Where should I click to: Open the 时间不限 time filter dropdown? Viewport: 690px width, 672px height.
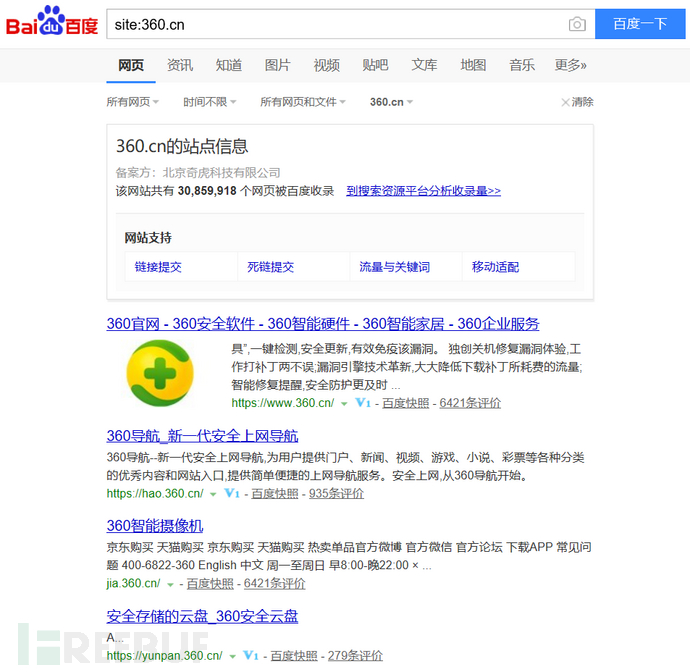coord(210,102)
